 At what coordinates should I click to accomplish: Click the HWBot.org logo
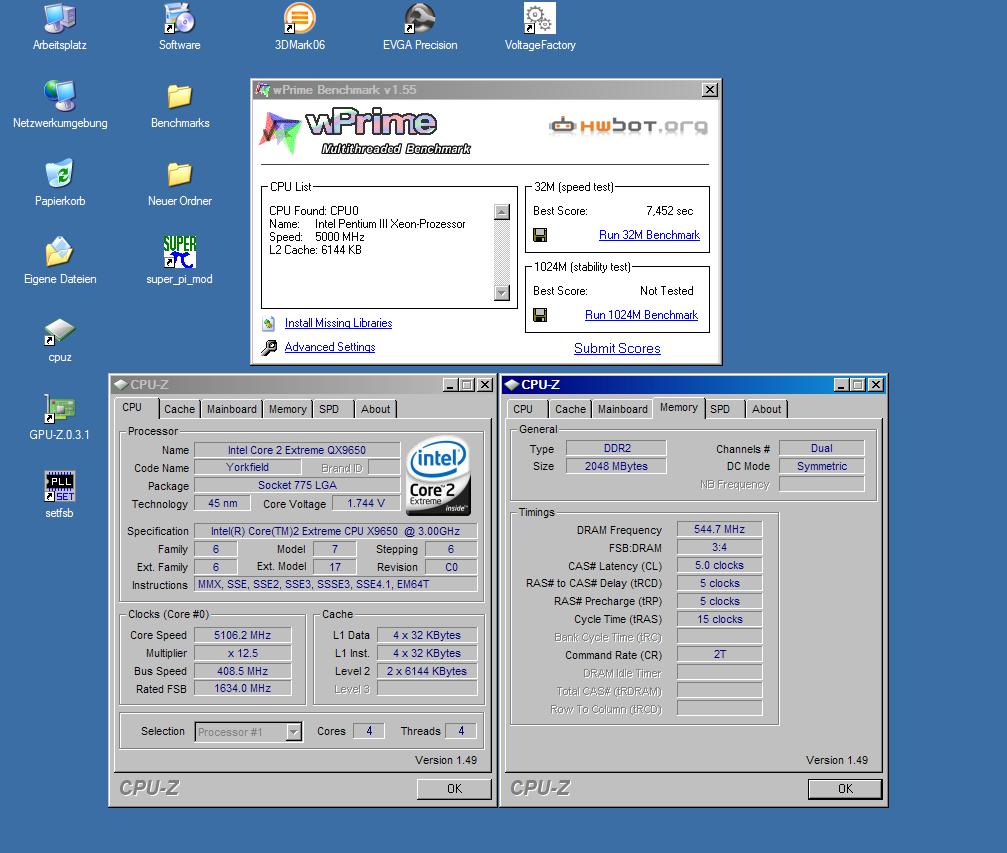click(629, 125)
